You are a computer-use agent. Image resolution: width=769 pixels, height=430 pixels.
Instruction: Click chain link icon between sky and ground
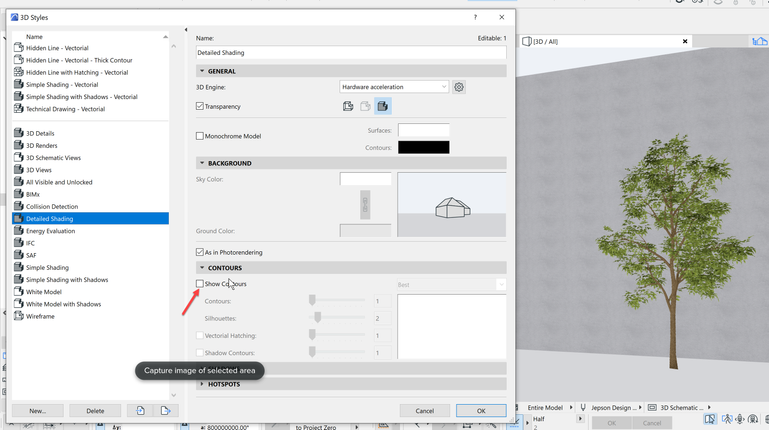365,204
